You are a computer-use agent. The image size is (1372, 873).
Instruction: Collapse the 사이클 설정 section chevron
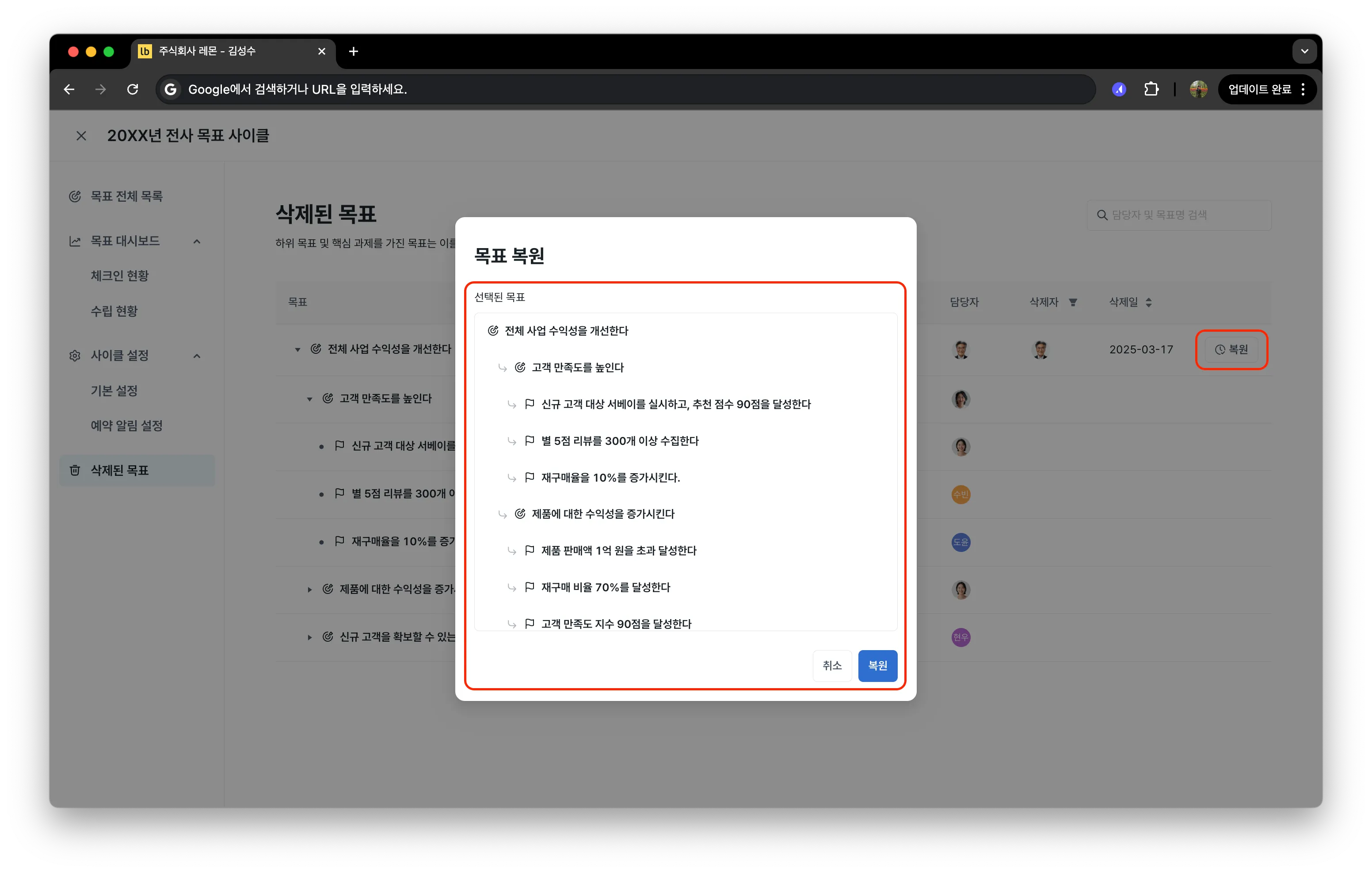(197, 356)
